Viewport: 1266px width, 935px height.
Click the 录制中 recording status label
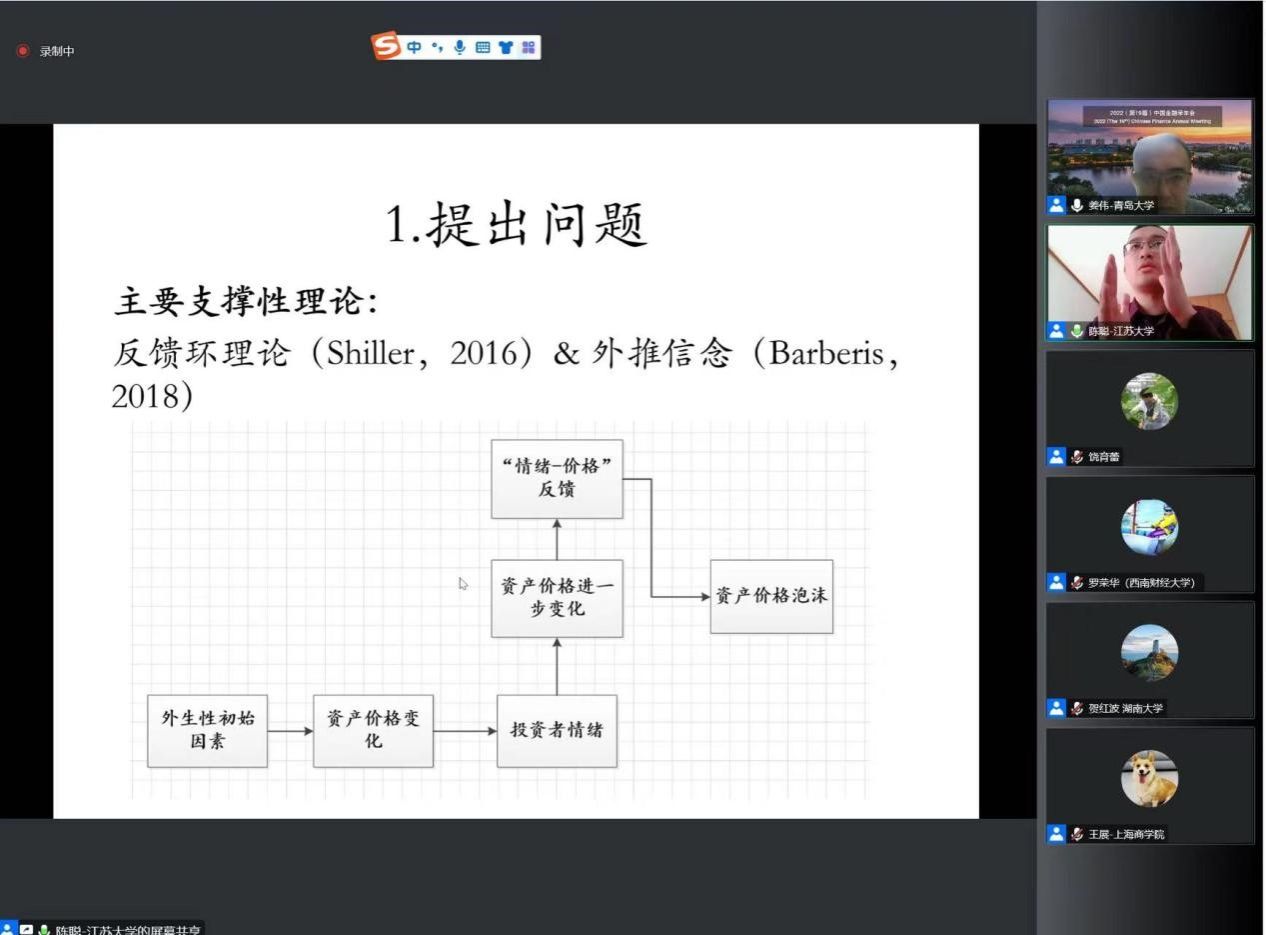57,51
